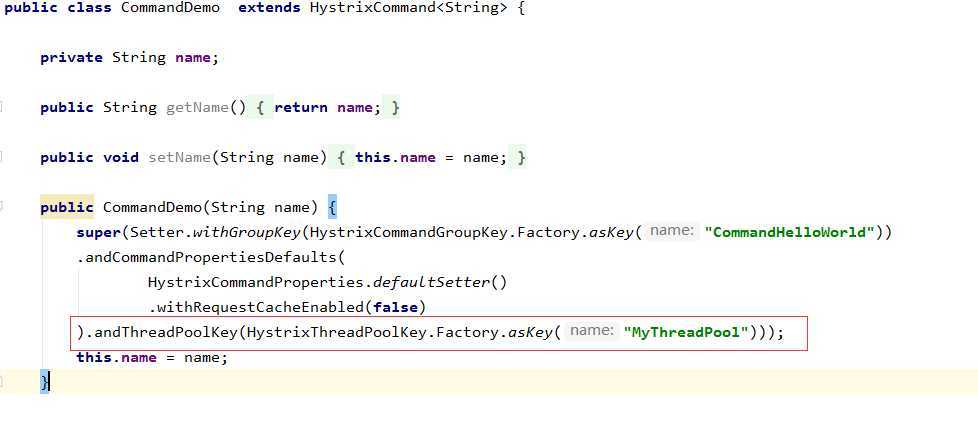Click the highlighted opening brace of the constructor

[x=332, y=207]
